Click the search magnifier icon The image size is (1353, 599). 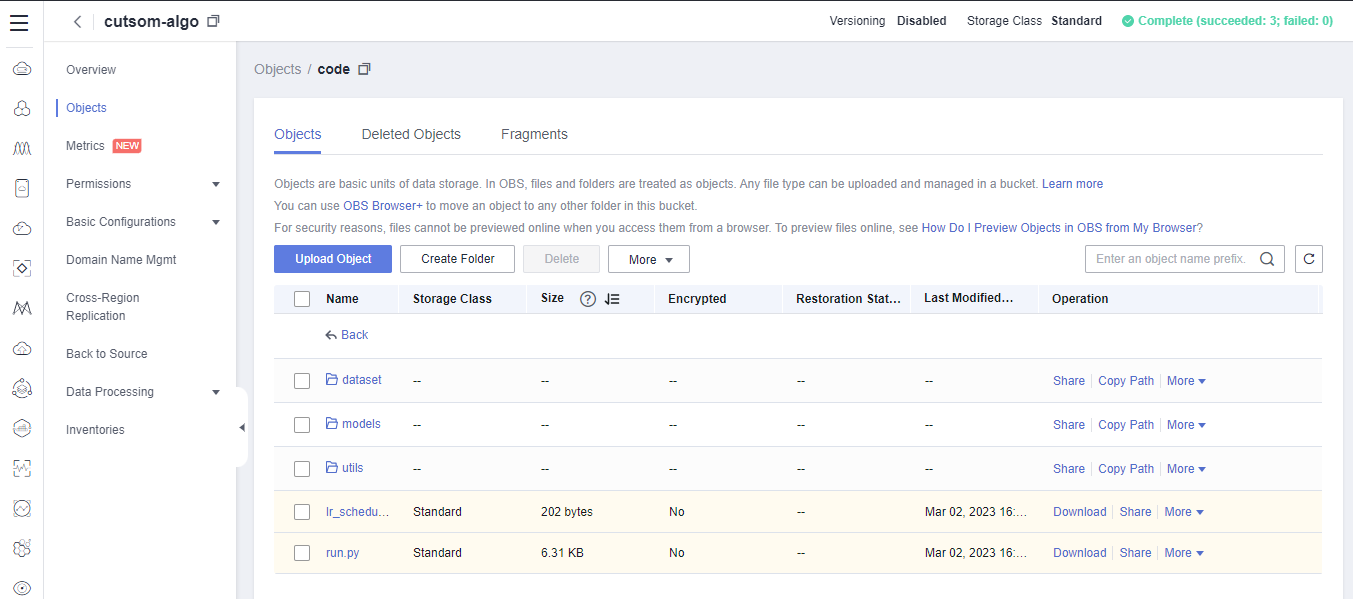point(1267,259)
